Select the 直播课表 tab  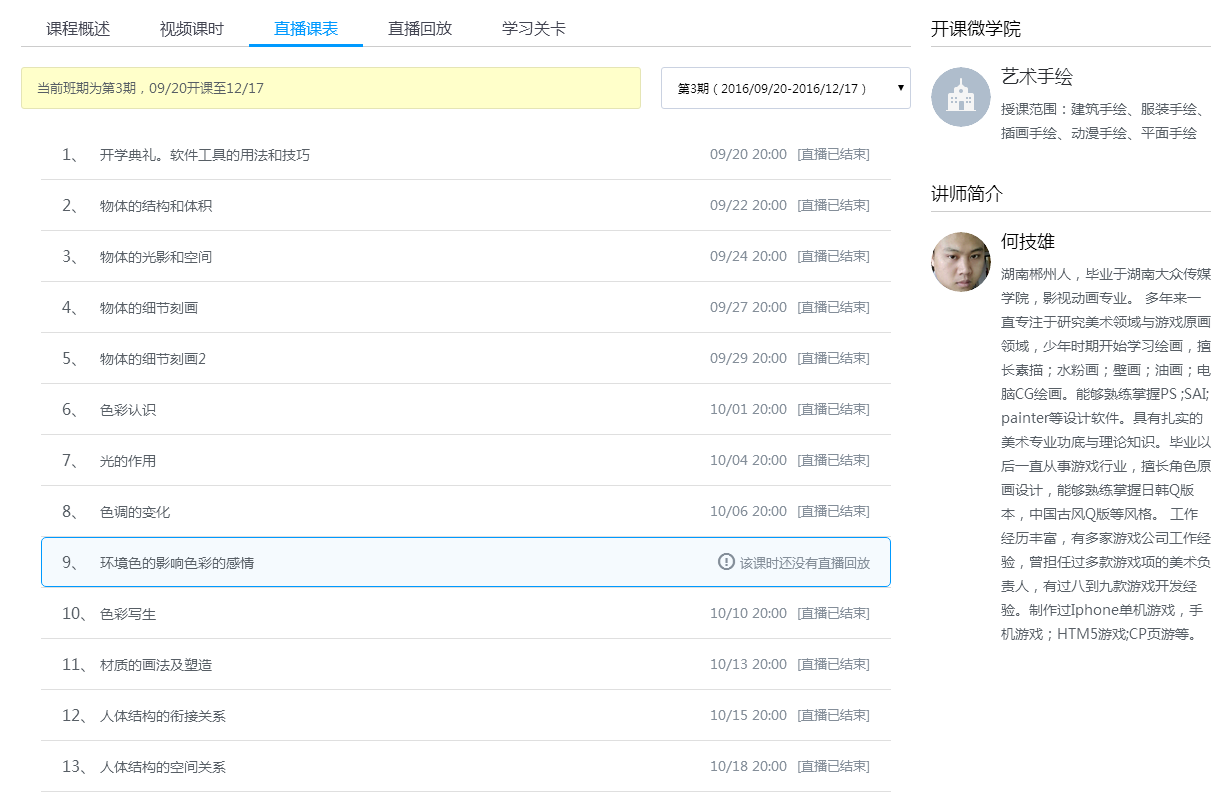point(306,28)
